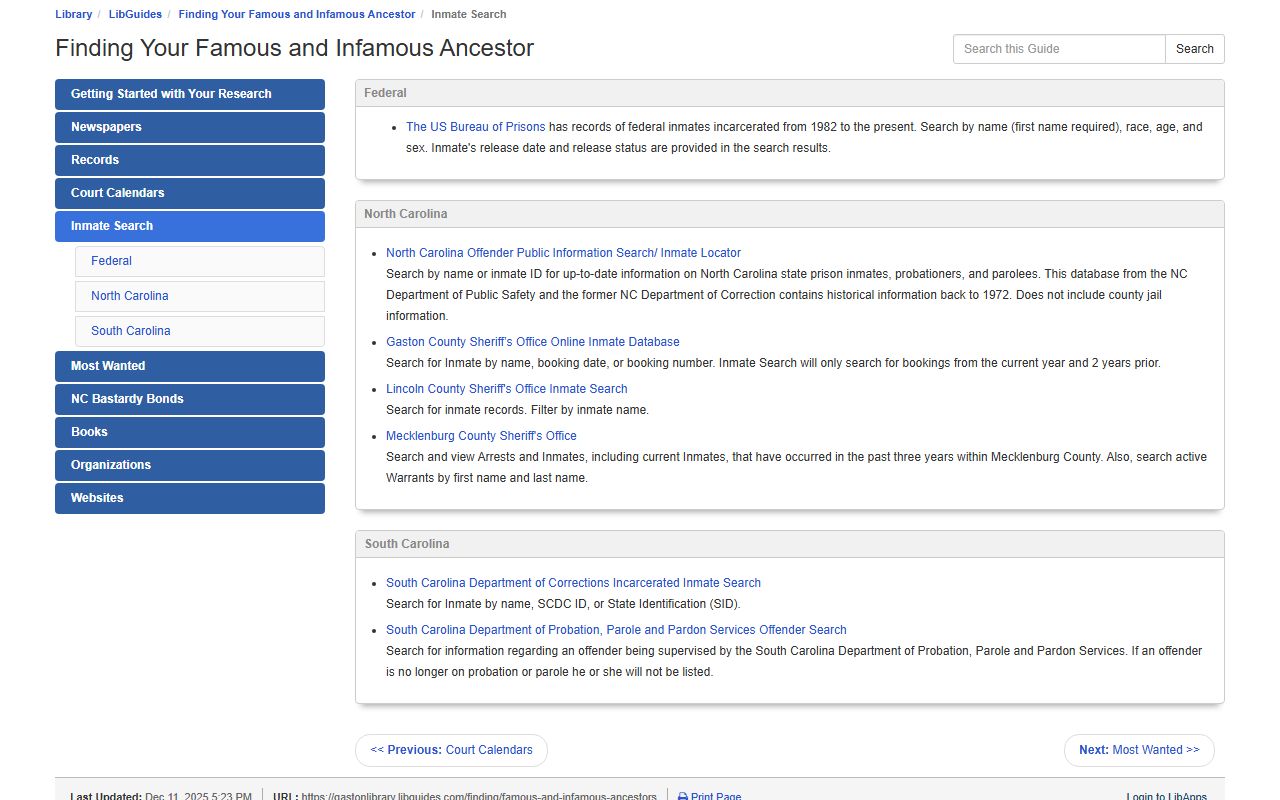Click the Print Page printer icon

click(683, 796)
